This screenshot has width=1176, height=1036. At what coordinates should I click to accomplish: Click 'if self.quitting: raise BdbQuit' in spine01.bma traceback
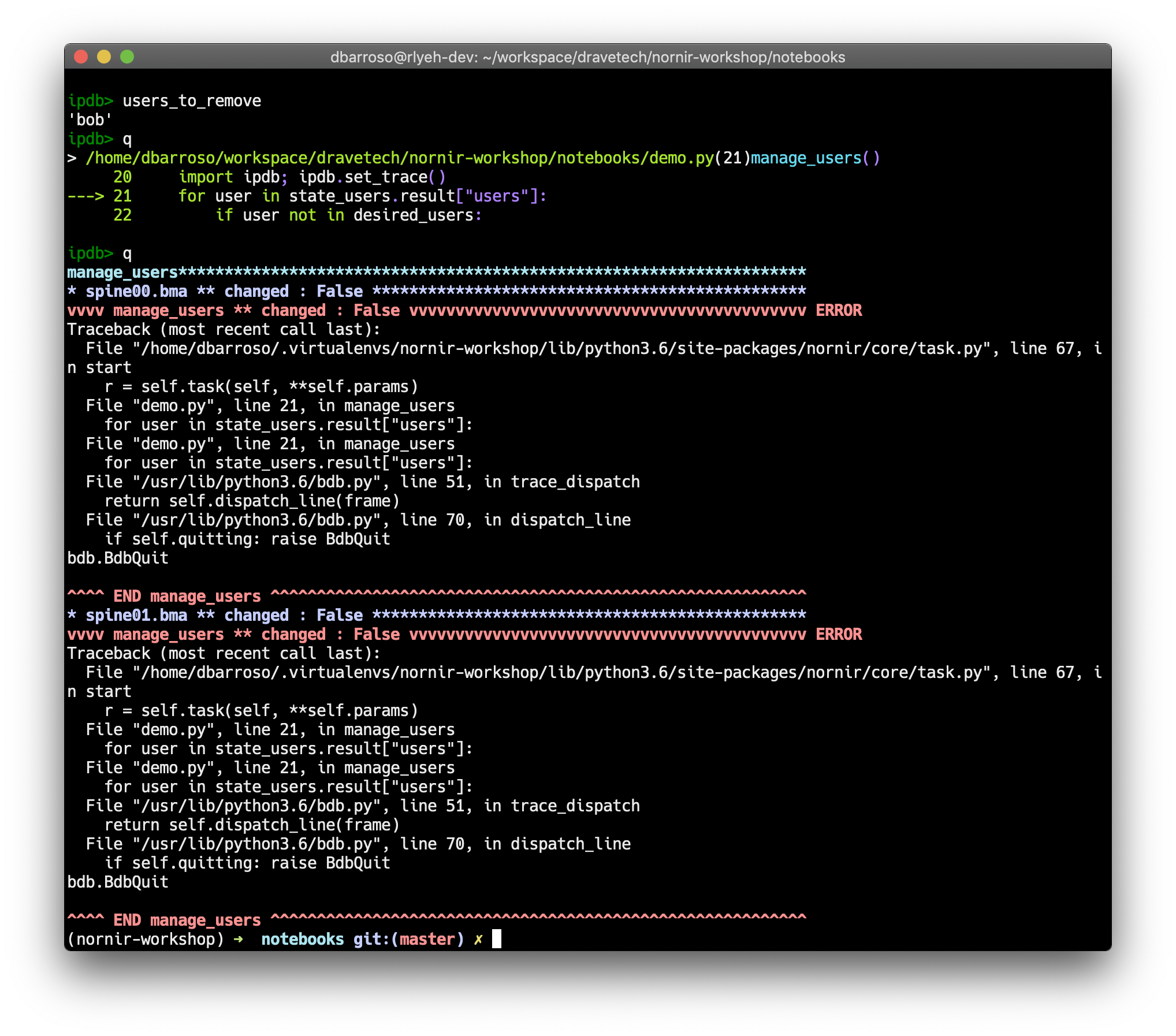pos(247,863)
